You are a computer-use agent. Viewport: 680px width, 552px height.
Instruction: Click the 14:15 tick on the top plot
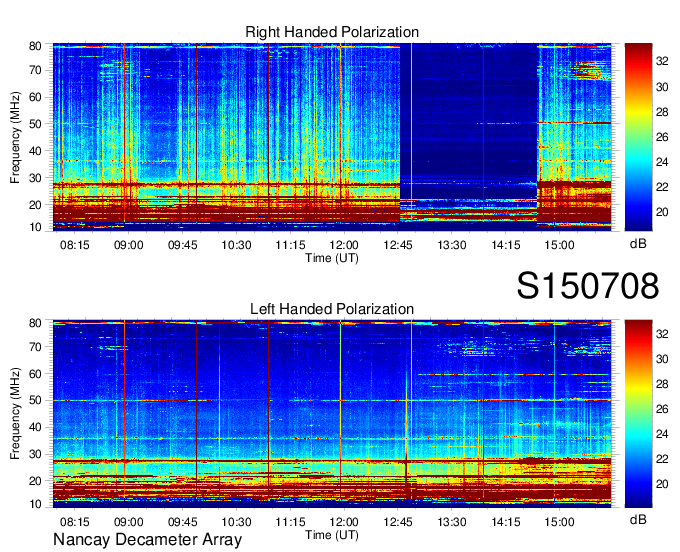point(506,245)
